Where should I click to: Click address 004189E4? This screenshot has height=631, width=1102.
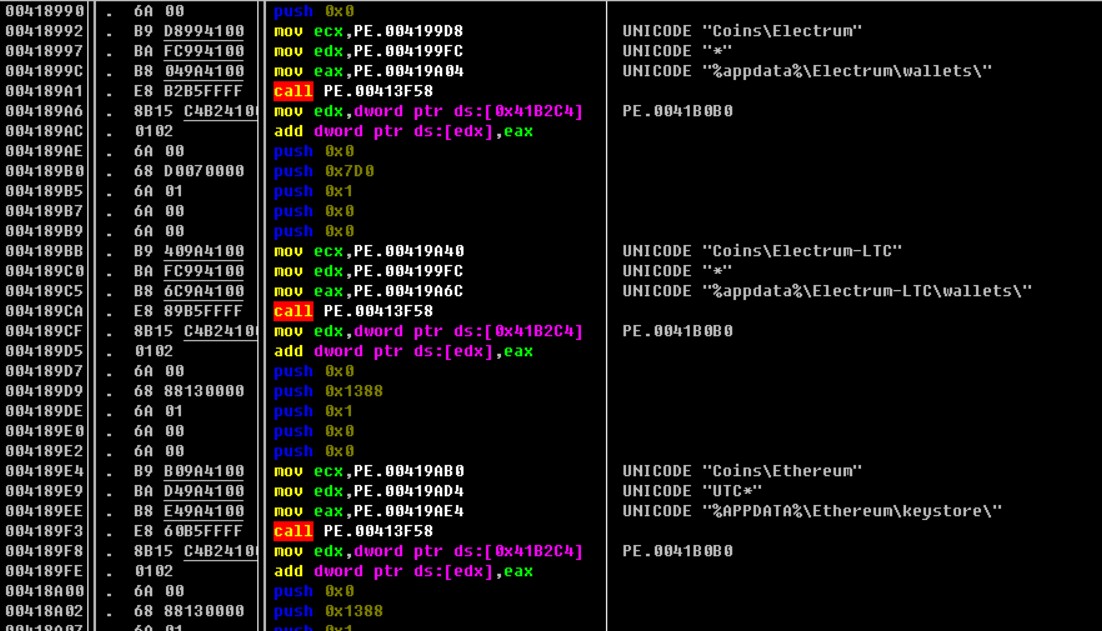point(44,471)
